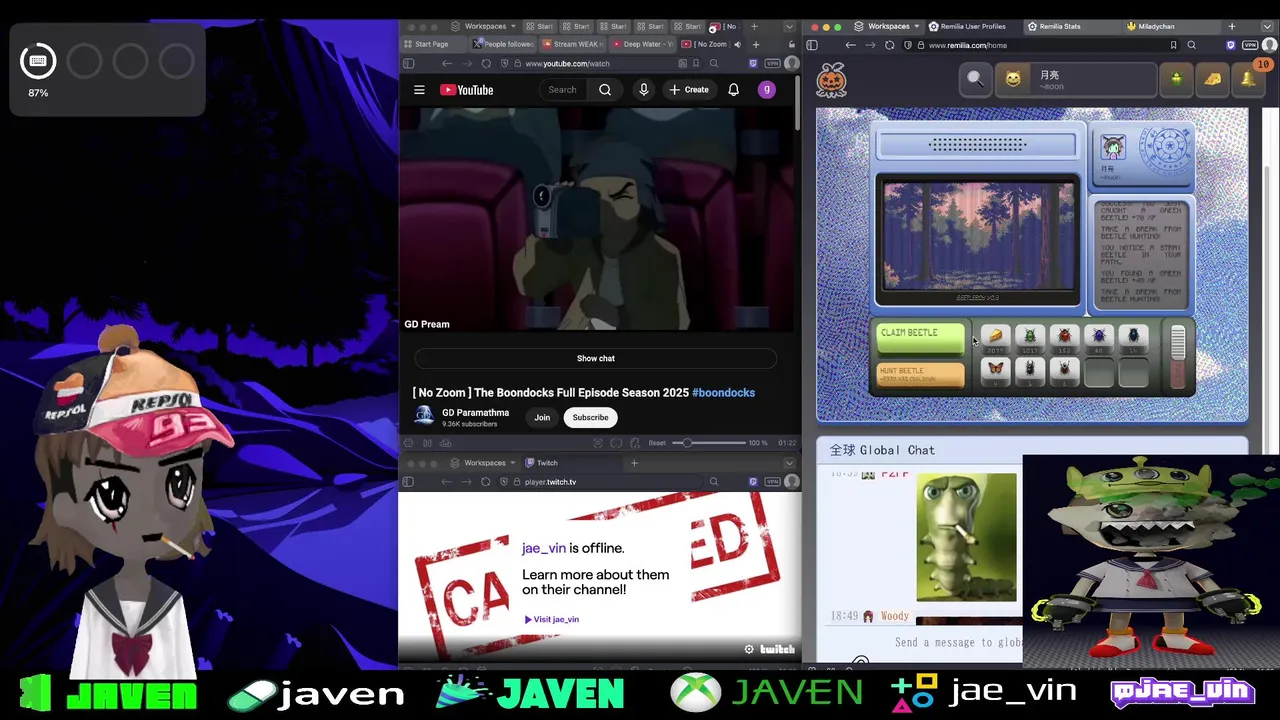Open Workspaces dropdown in Twitch window
This screenshot has width=1280, height=720.
click(485, 463)
